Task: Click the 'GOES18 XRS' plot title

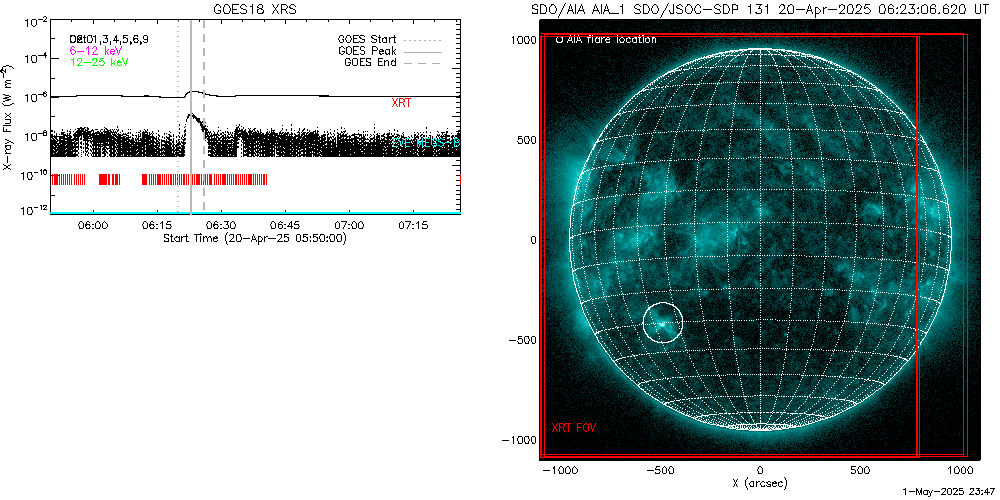Action: click(254, 10)
